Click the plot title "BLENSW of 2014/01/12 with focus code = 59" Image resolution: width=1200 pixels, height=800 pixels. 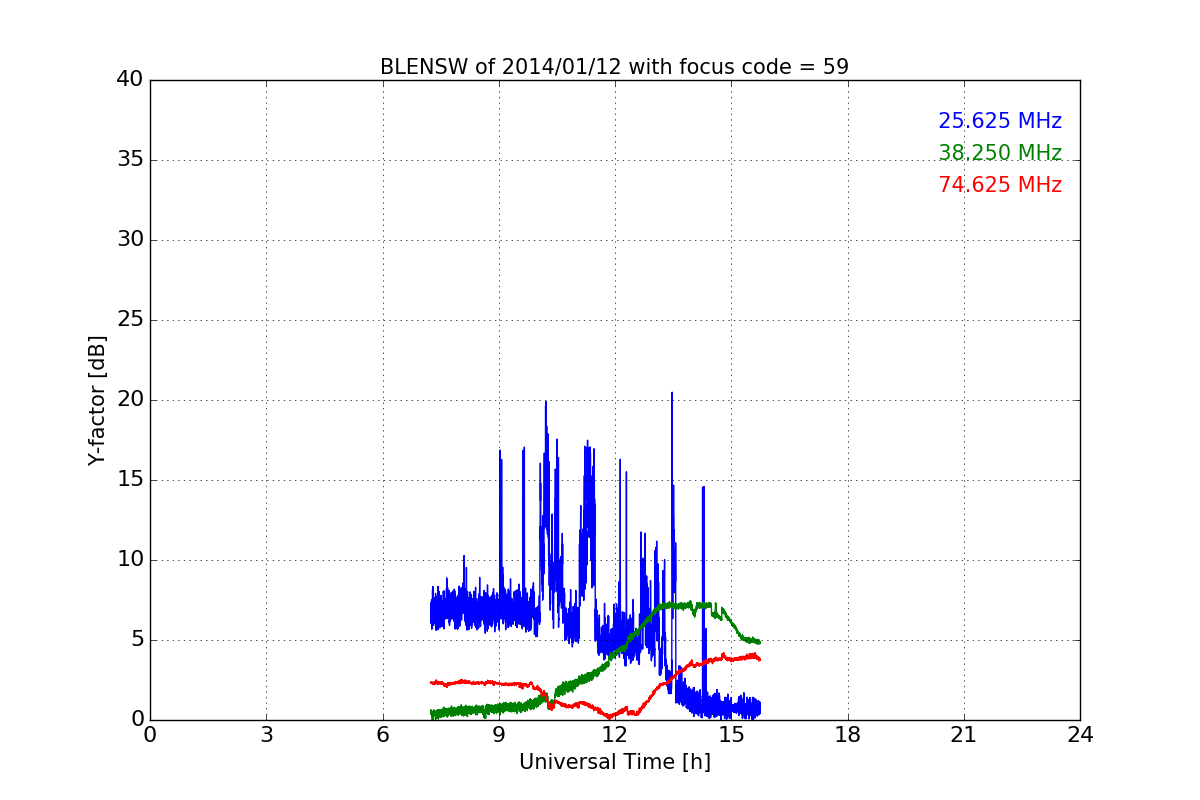[614, 67]
